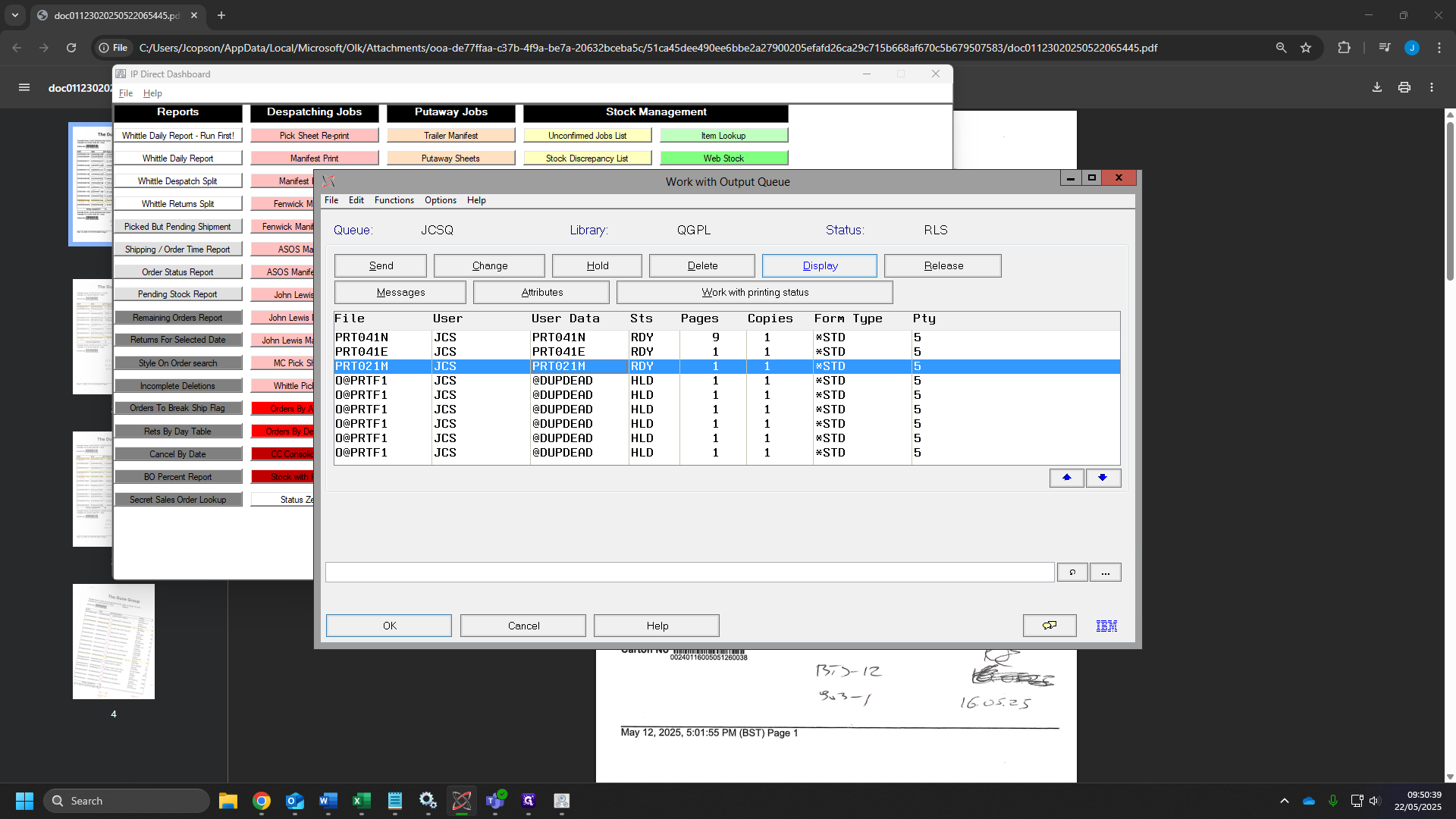Open the Stock Discrepancy List
1456x819 pixels.
pos(588,158)
